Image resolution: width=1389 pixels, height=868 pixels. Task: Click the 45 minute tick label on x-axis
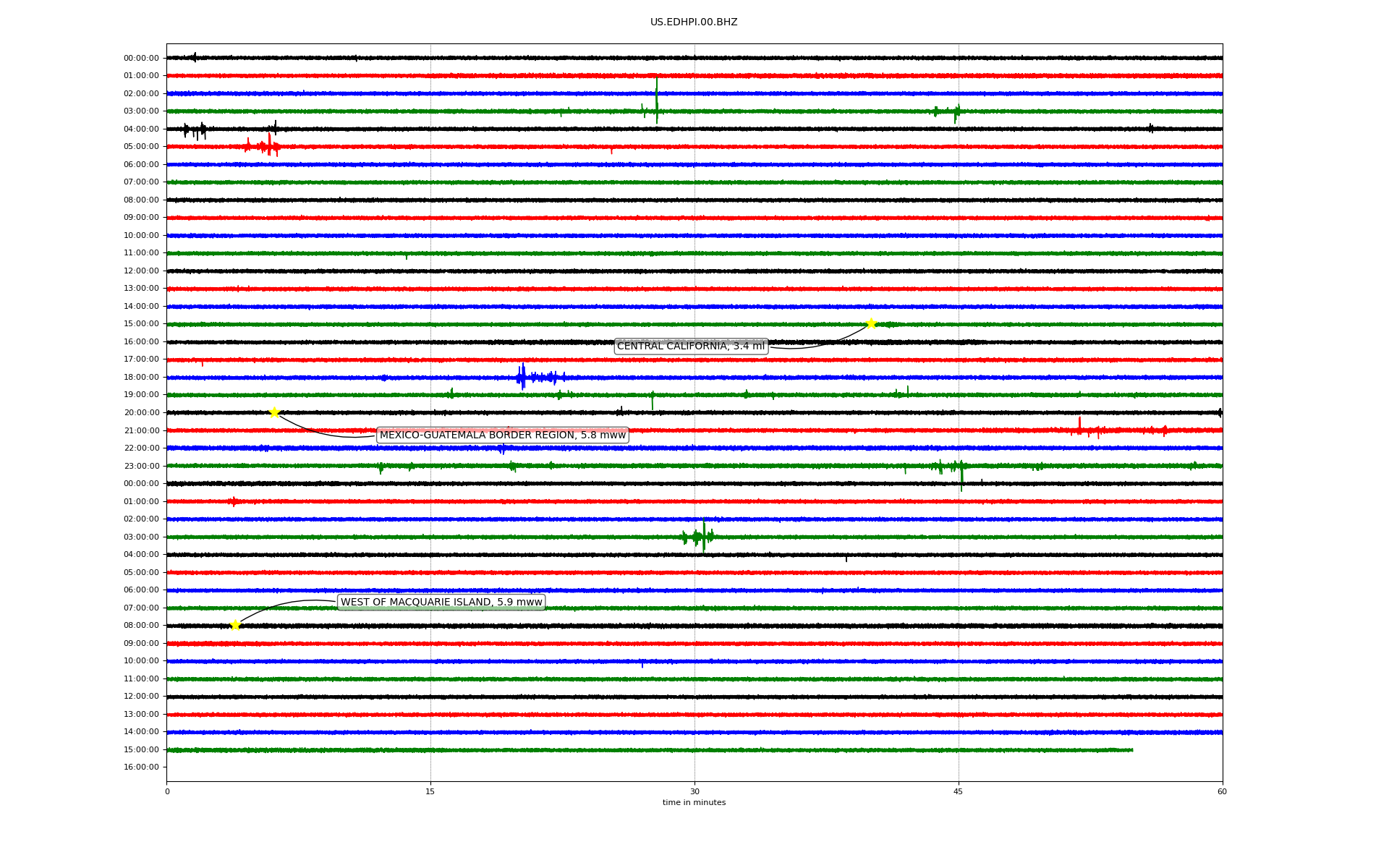pyautogui.click(x=958, y=791)
